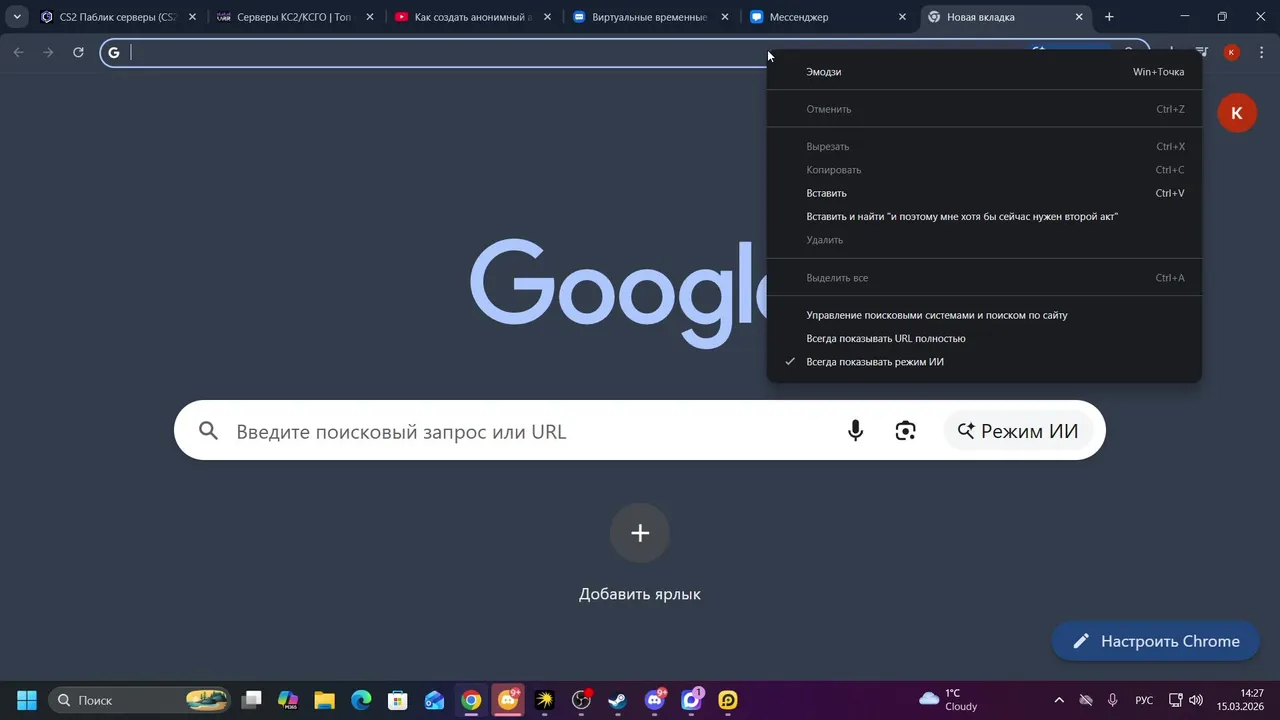The image size is (1280, 720).
Task: Open a new tab with plus button
Action: (1109, 17)
